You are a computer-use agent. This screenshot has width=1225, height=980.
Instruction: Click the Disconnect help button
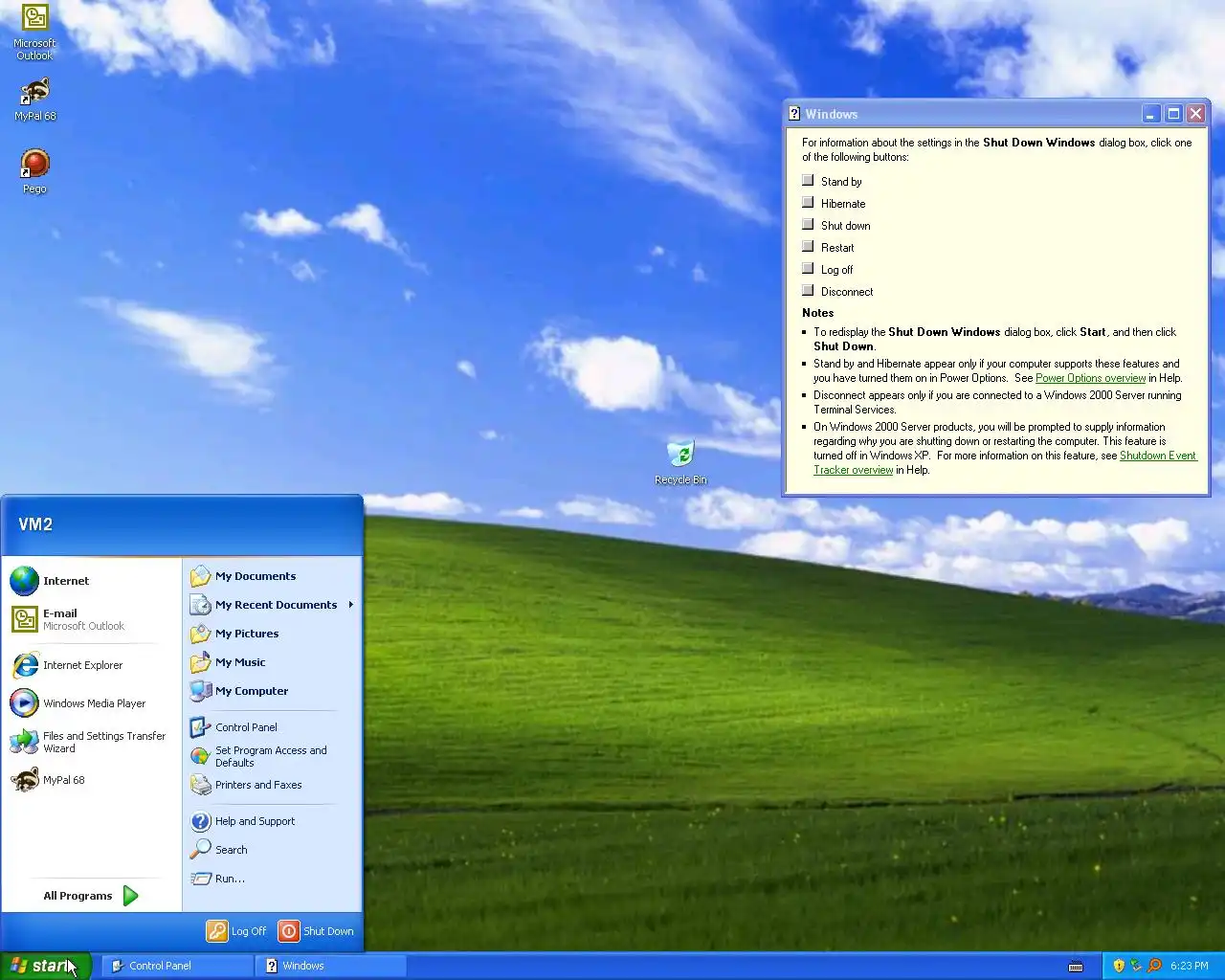tap(808, 290)
